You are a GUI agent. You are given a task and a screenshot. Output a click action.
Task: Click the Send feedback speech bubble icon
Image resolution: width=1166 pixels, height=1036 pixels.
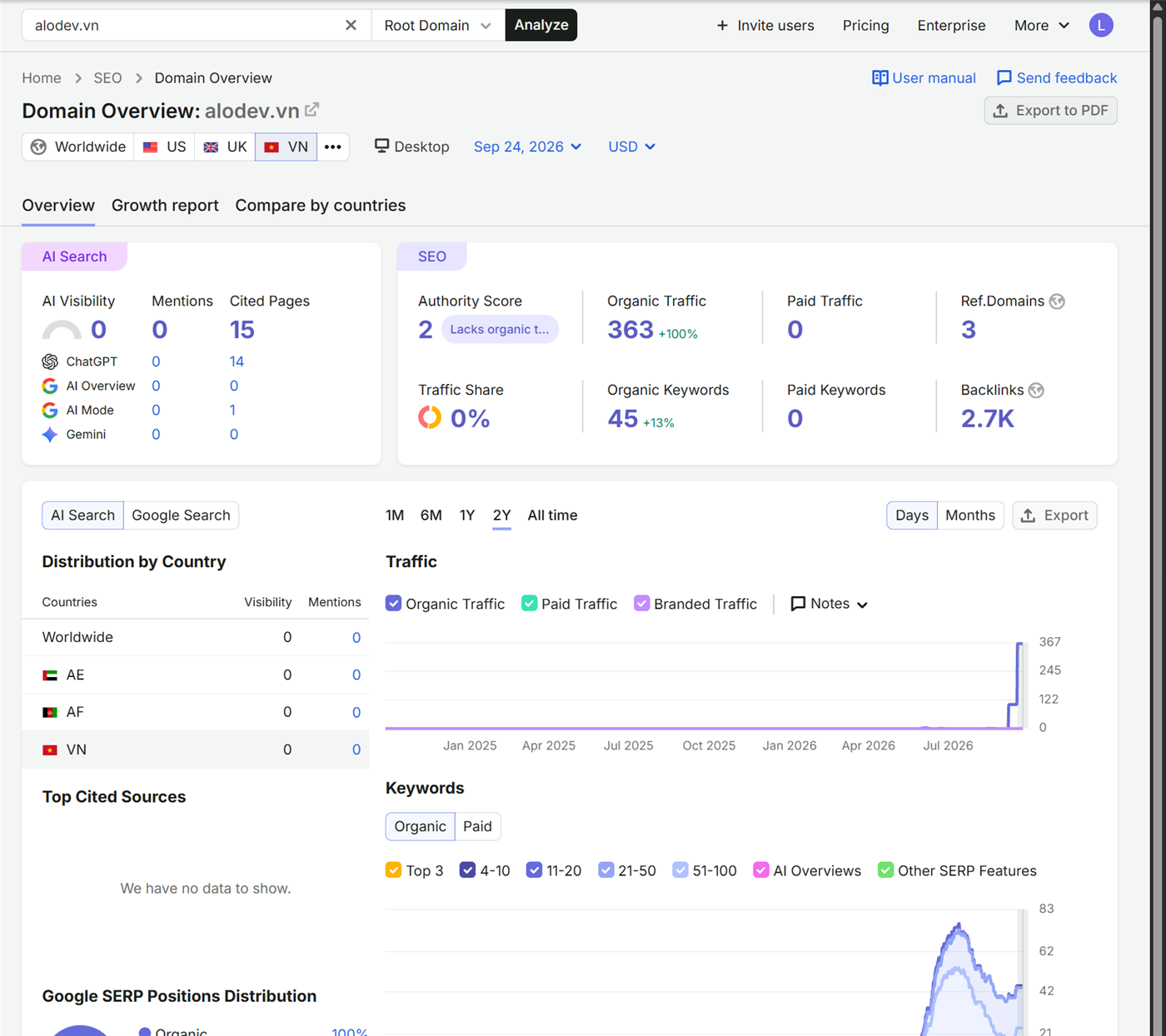(x=1004, y=77)
